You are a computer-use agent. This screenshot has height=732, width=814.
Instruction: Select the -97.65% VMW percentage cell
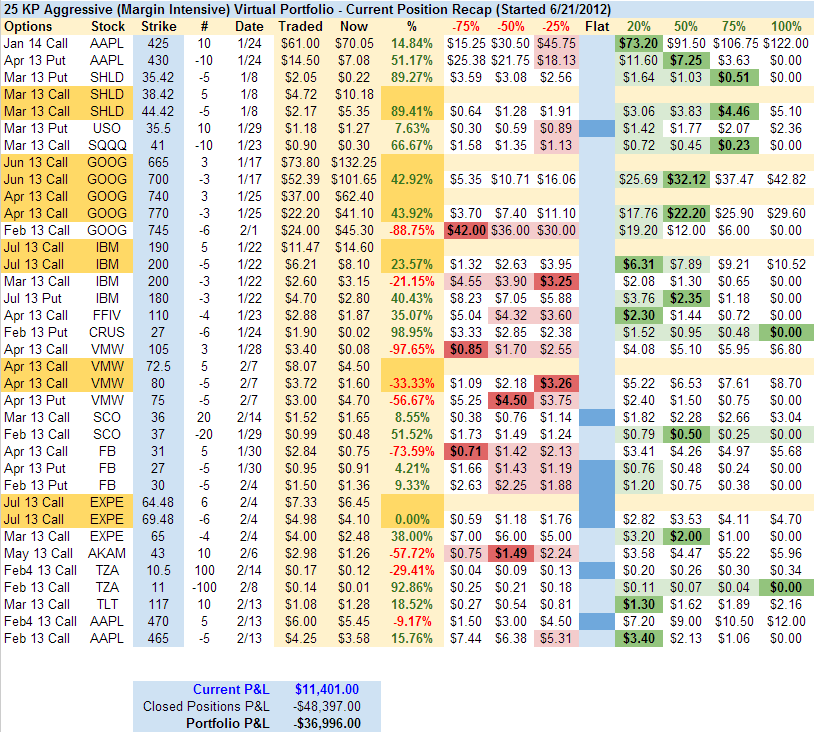click(410, 349)
